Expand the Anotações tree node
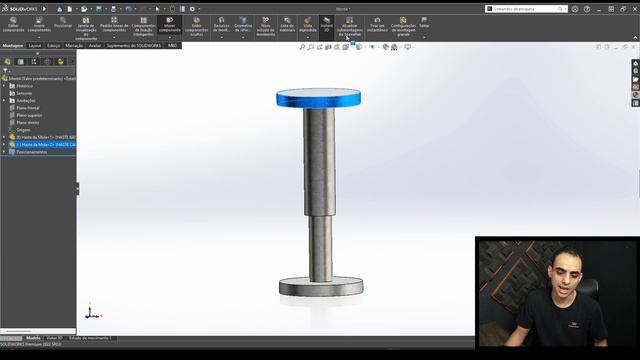The height and width of the screenshot is (360, 640). click(4, 100)
